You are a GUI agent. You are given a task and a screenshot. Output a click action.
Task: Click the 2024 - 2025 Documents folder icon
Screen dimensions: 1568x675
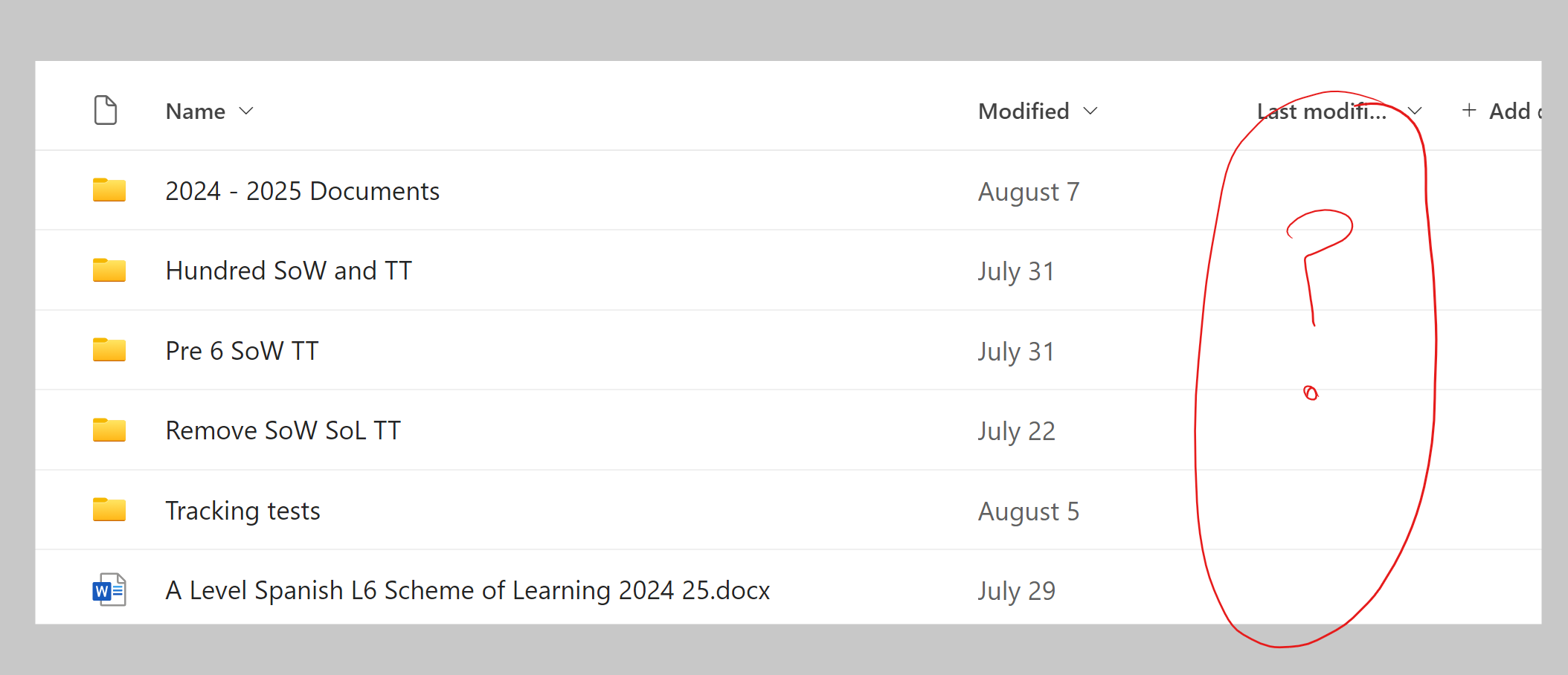pyautogui.click(x=109, y=190)
